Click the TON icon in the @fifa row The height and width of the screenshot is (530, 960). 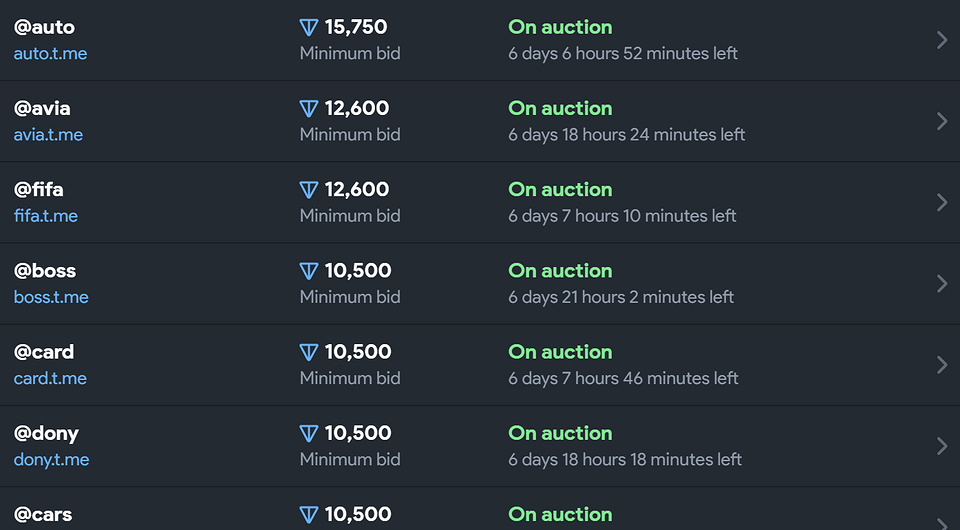(x=308, y=190)
